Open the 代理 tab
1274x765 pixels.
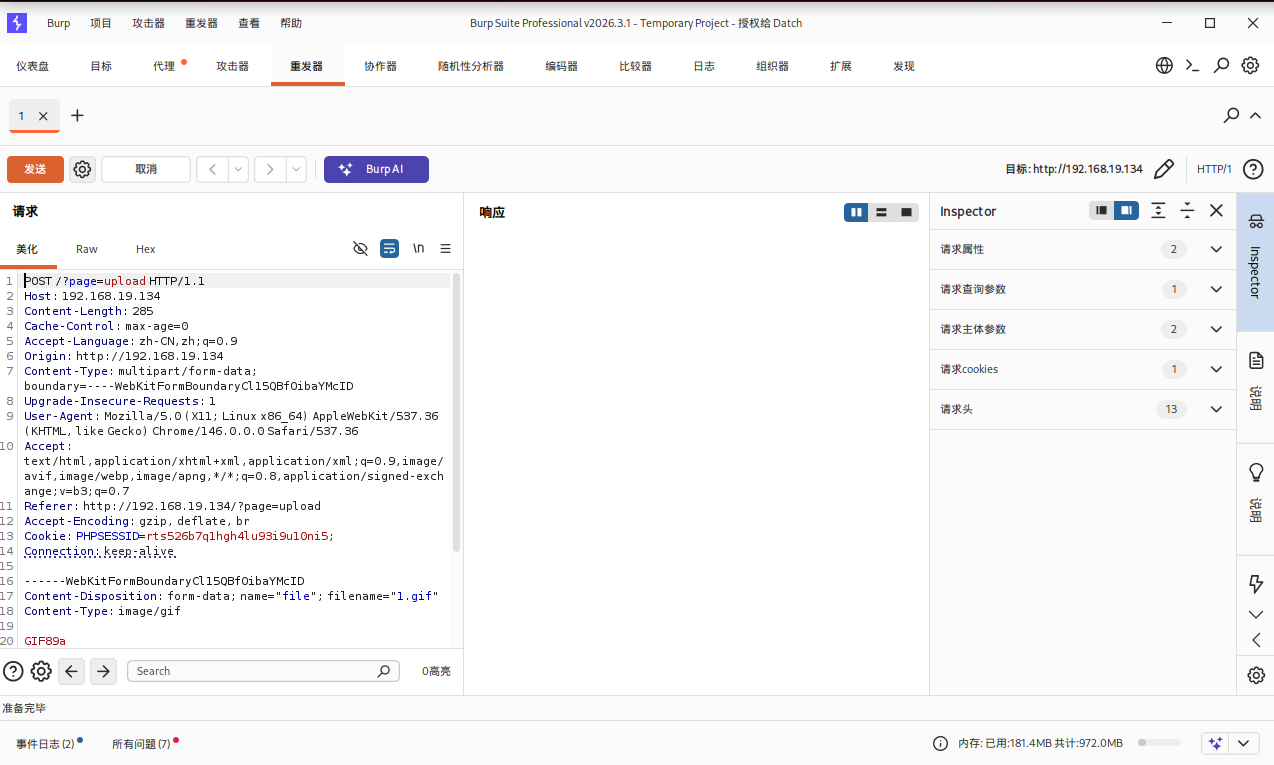point(164,66)
